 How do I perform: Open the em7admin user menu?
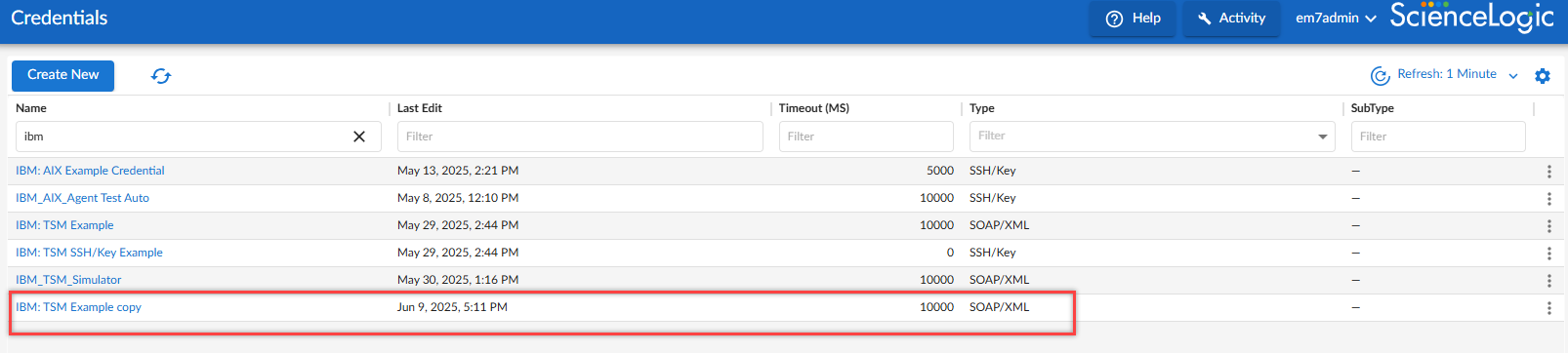pos(1336,18)
